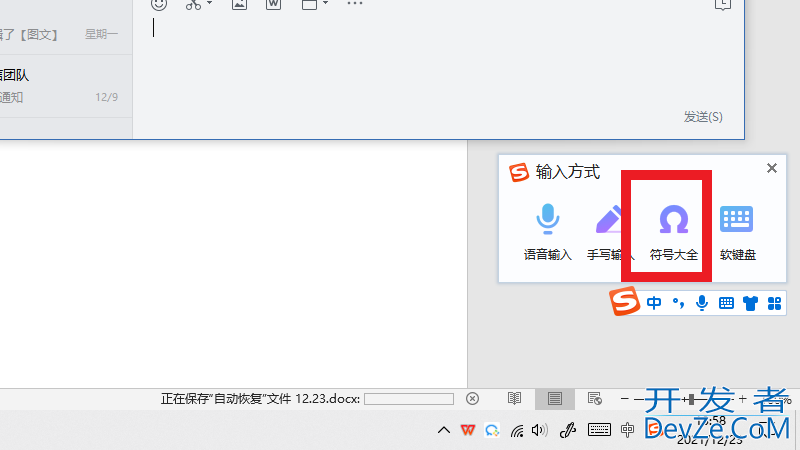Click the microphone on Sogou floating bar
Viewport: 800px width, 450px height.
pos(702,303)
